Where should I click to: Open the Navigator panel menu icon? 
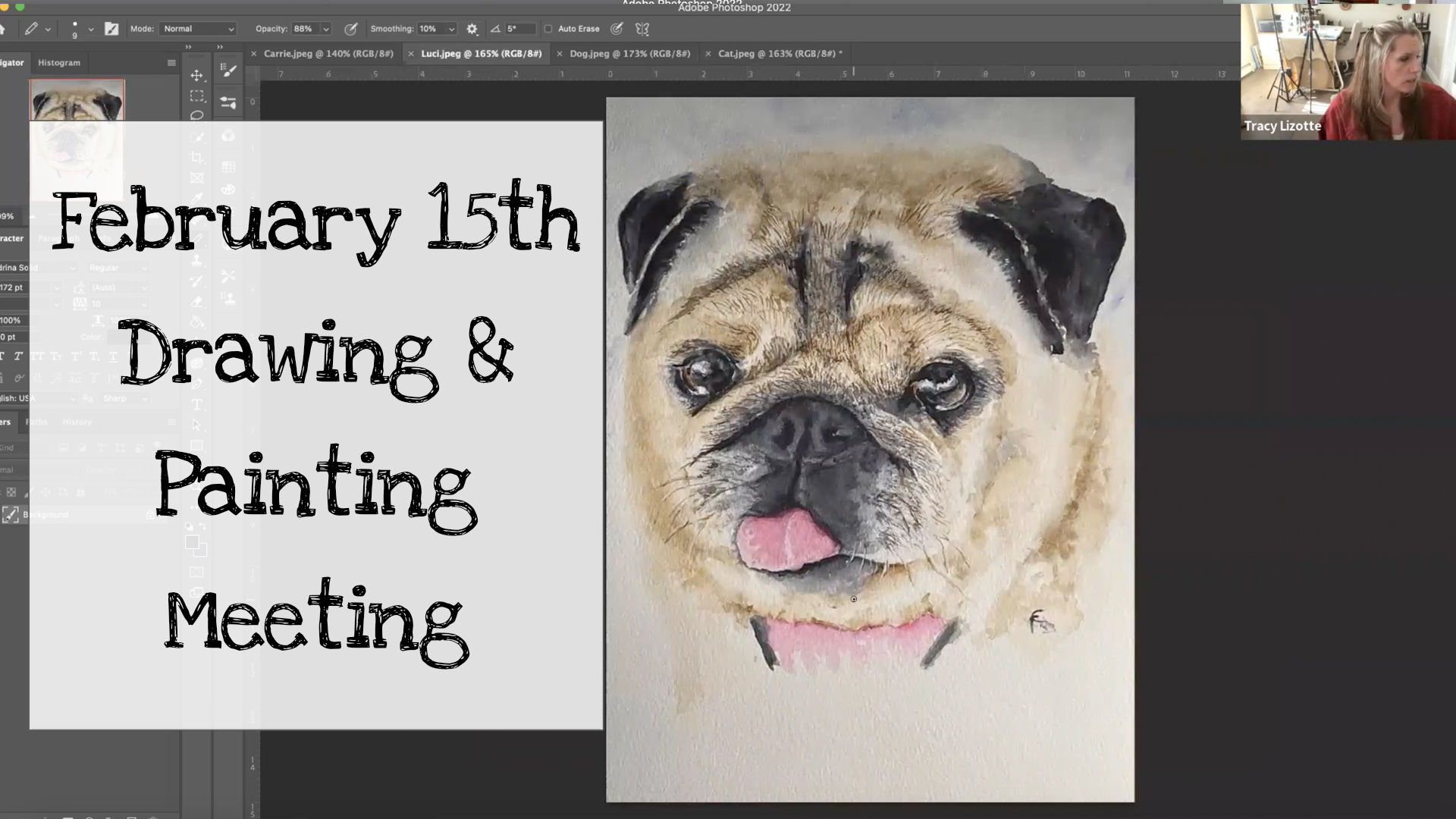pyautogui.click(x=171, y=63)
